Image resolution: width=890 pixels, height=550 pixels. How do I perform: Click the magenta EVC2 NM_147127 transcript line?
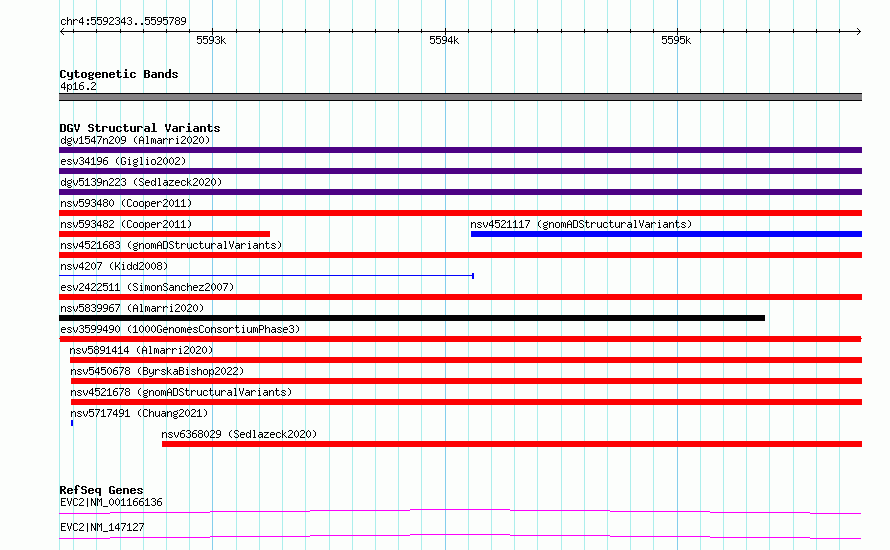coord(460,536)
